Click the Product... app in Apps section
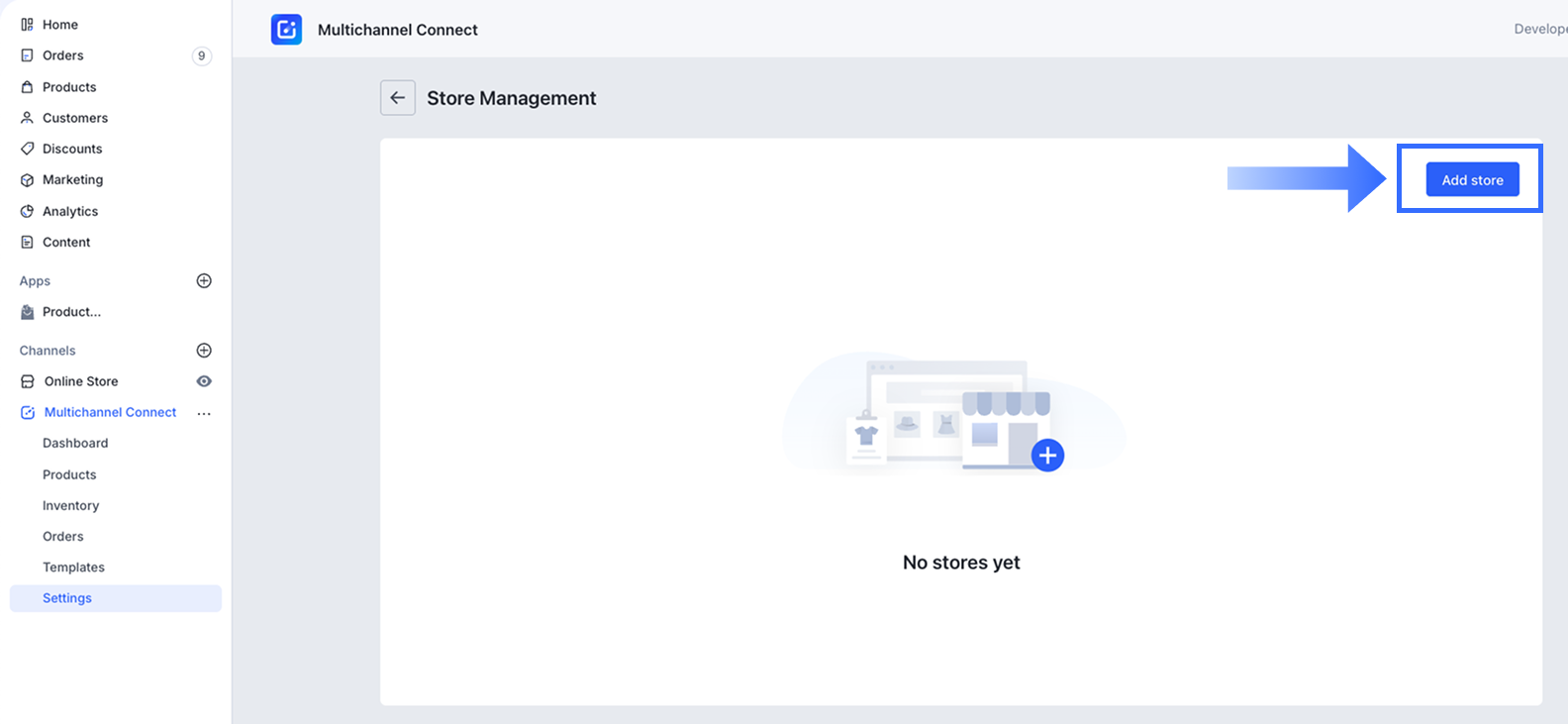This screenshot has width=1568, height=724. pyautogui.click(x=71, y=312)
